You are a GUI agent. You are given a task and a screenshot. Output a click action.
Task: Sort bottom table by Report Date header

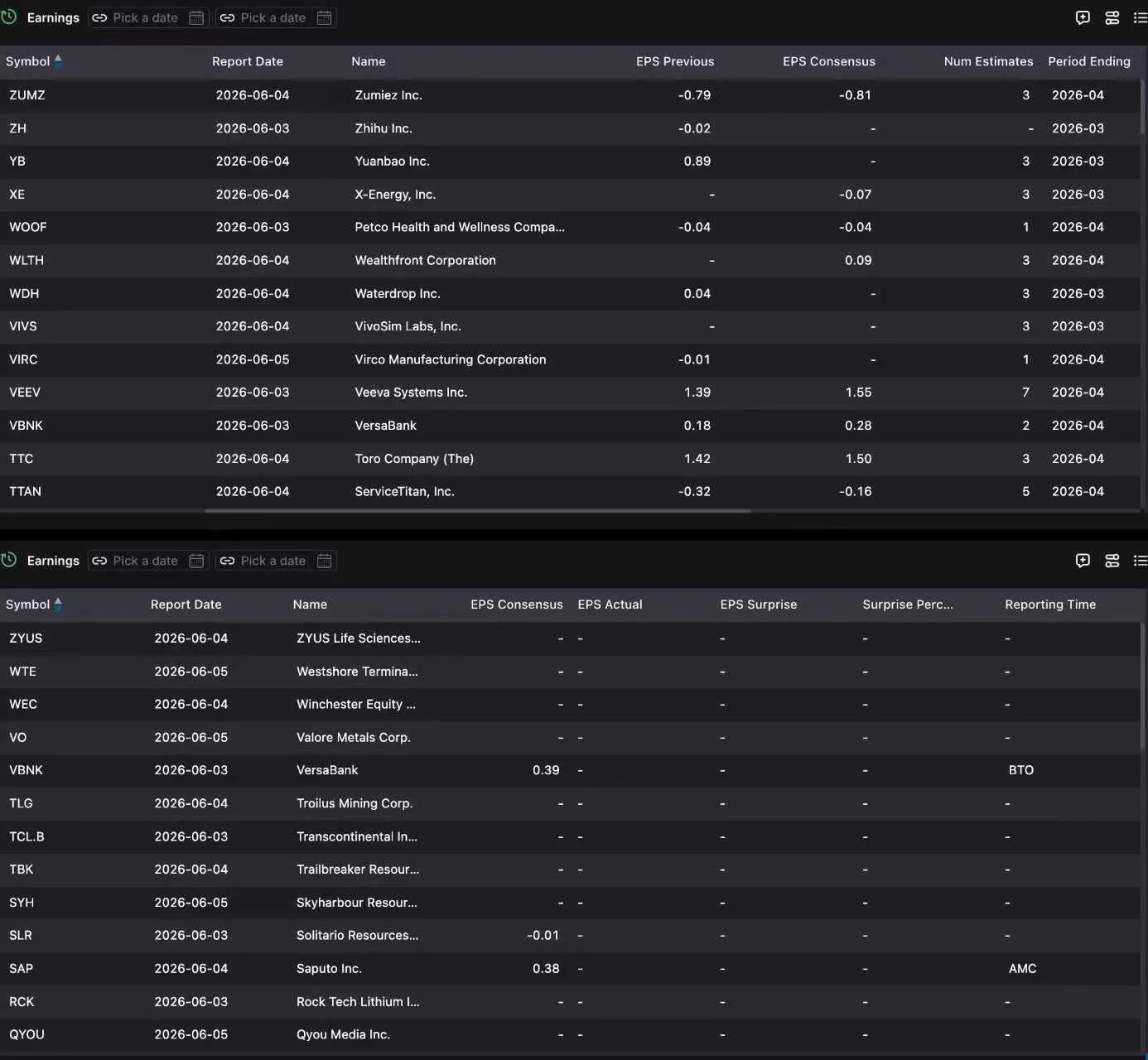(x=186, y=605)
